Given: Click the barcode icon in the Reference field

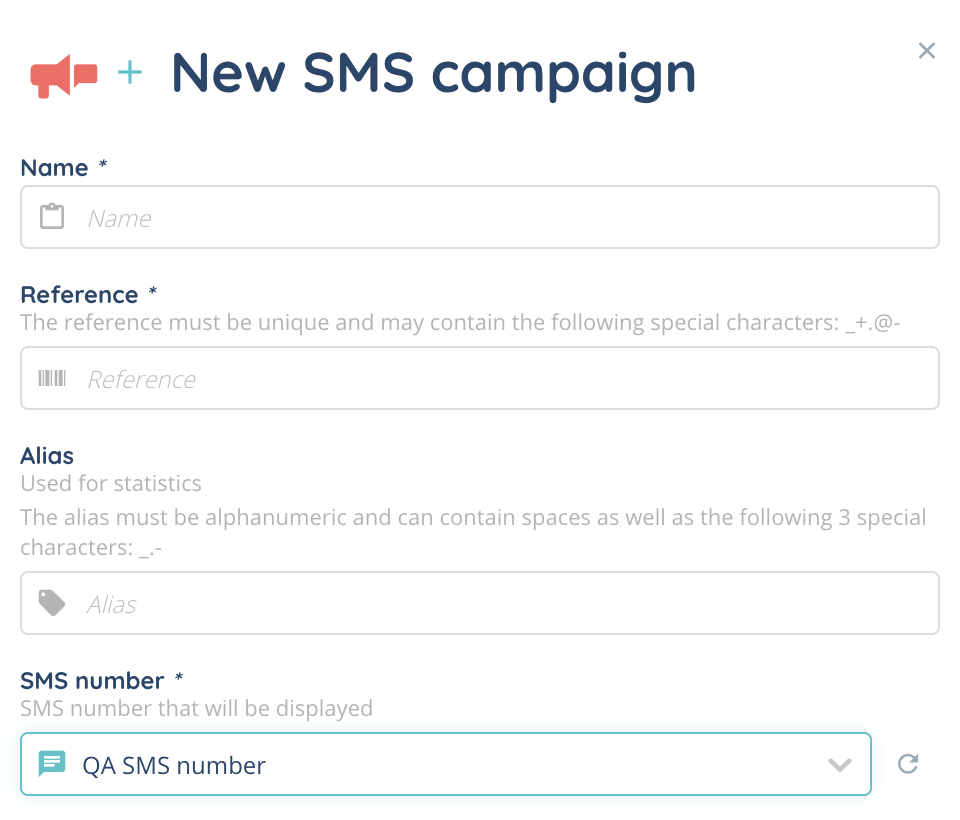Looking at the screenshot, I should (52, 378).
